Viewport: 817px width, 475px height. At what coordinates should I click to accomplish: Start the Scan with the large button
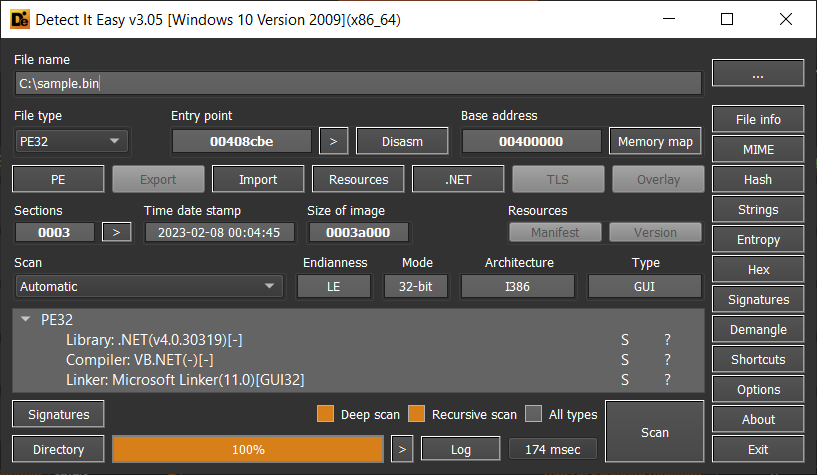(x=654, y=432)
